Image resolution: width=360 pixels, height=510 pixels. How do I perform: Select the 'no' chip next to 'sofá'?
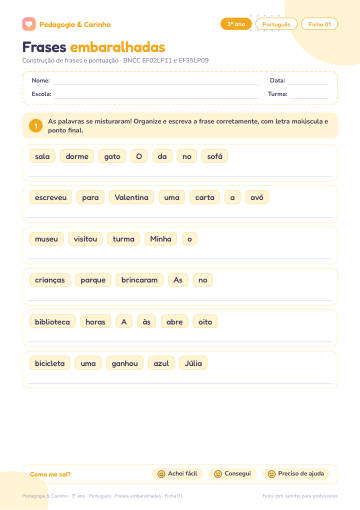[187, 156]
